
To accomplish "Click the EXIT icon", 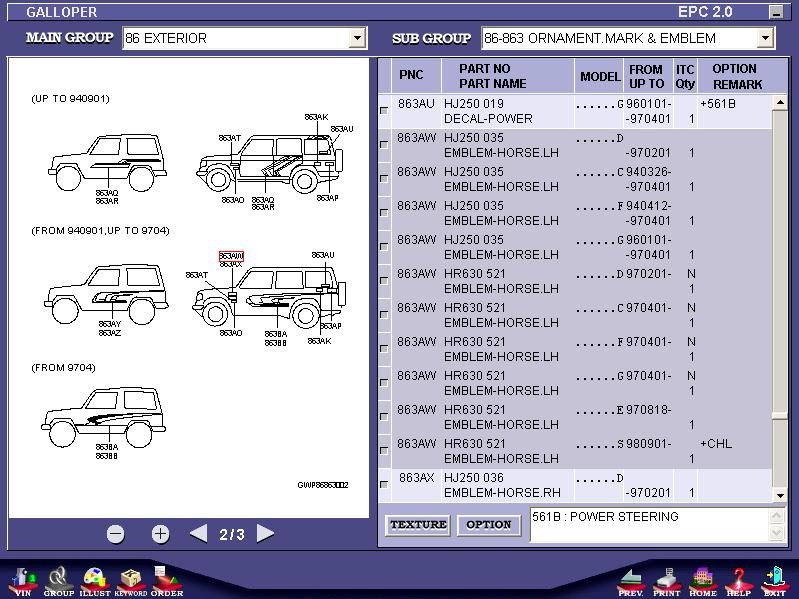I will point(774,582).
